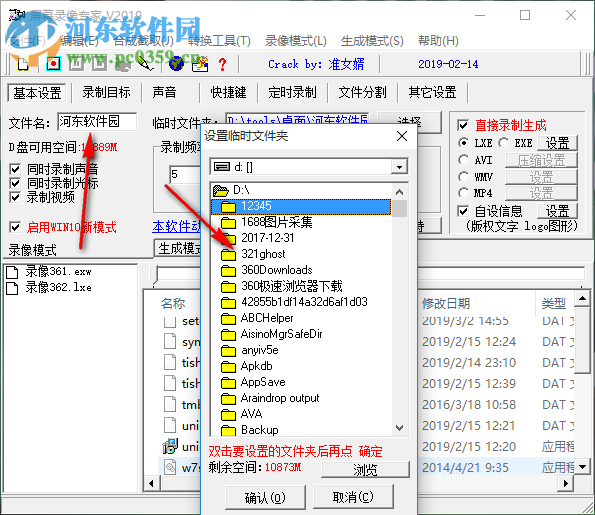The image size is (595, 515).
Task: Toggle 同时录制声音 checkbox
Action: (x=15, y=169)
